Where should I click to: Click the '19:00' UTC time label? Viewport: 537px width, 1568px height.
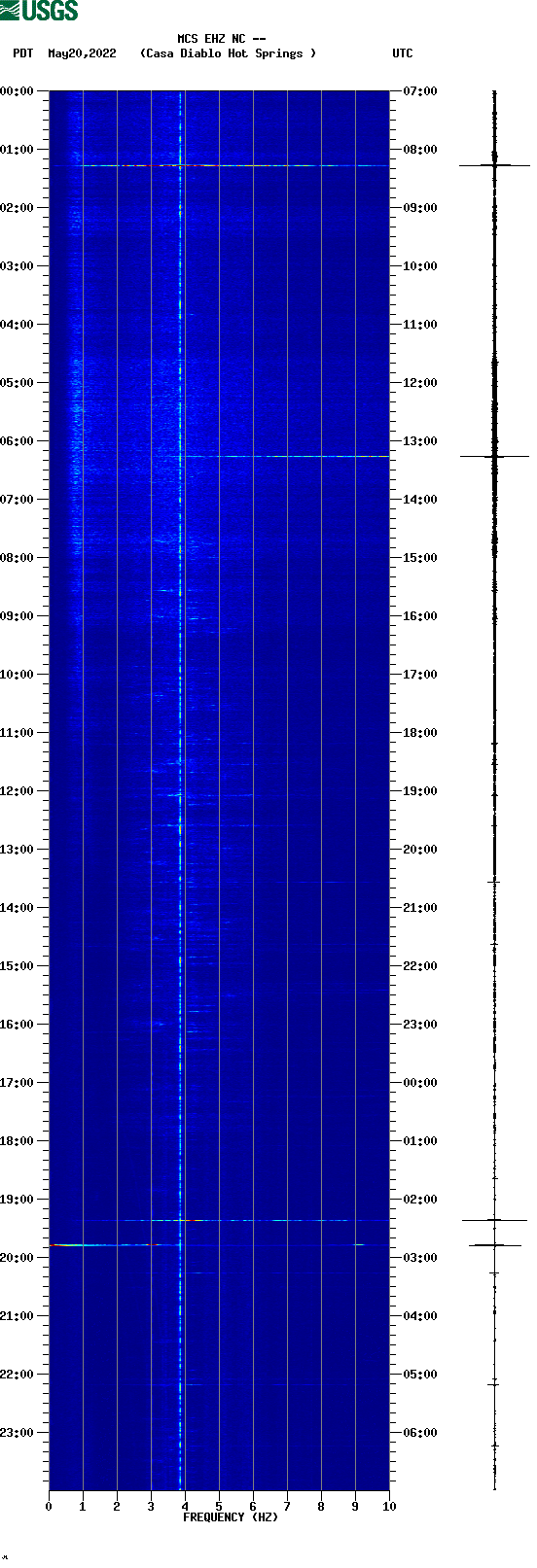point(420,791)
